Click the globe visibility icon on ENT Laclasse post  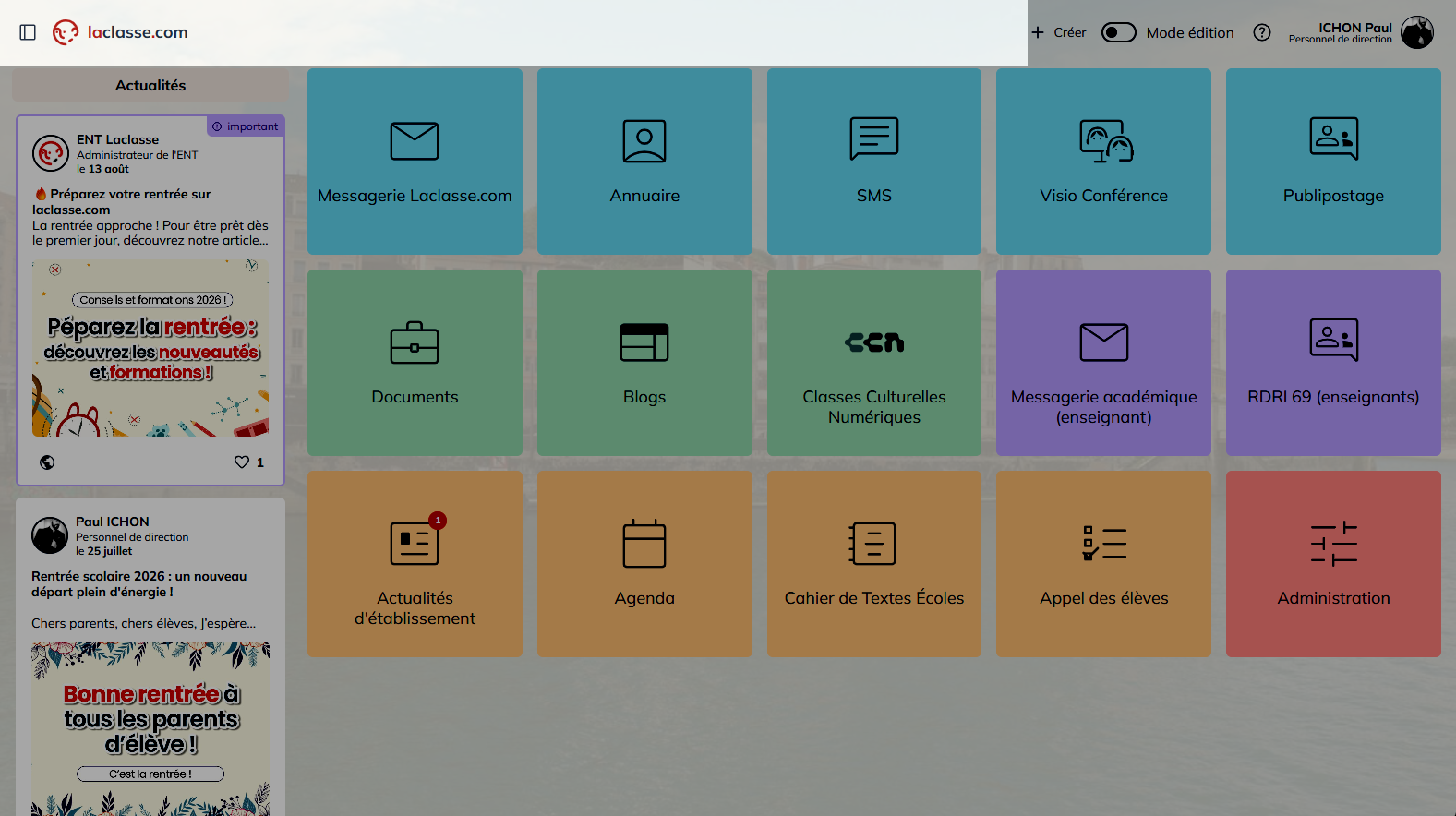47,462
